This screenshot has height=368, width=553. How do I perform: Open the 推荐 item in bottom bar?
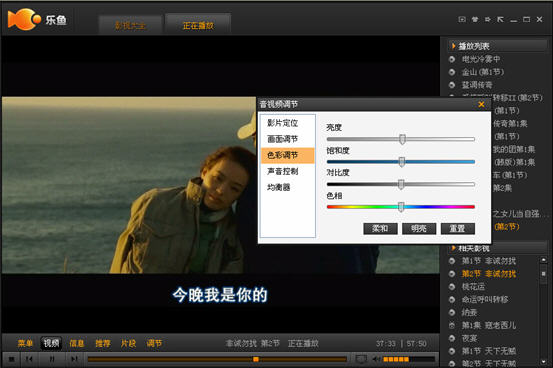point(103,343)
